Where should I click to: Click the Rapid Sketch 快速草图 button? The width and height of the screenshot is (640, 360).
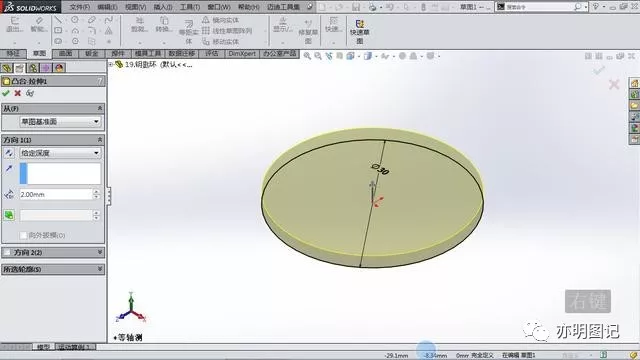tap(360, 31)
